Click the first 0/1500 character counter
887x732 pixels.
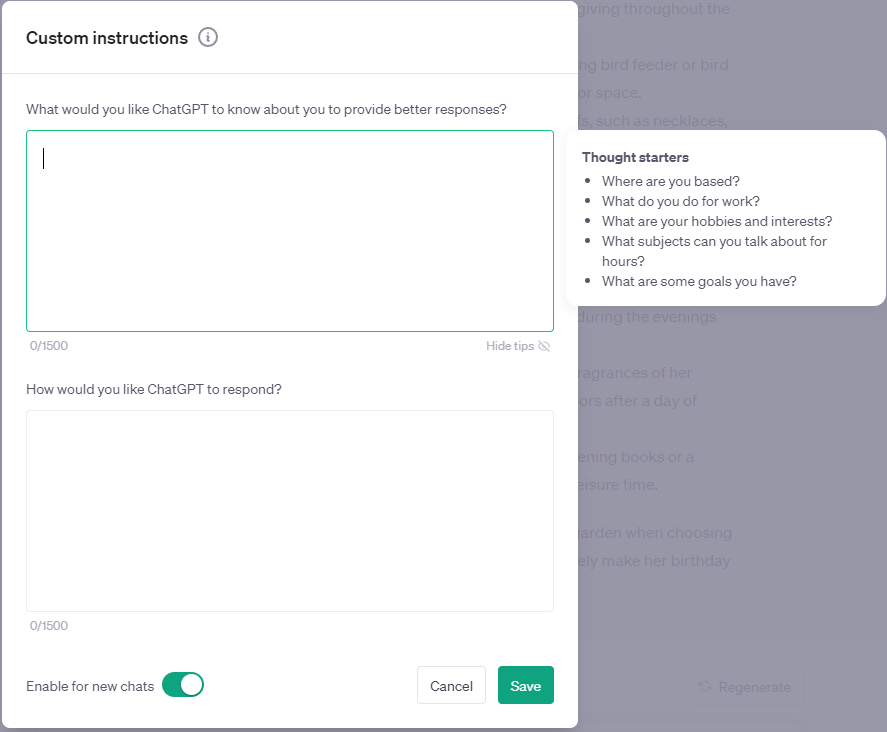[x=49, y=346]
